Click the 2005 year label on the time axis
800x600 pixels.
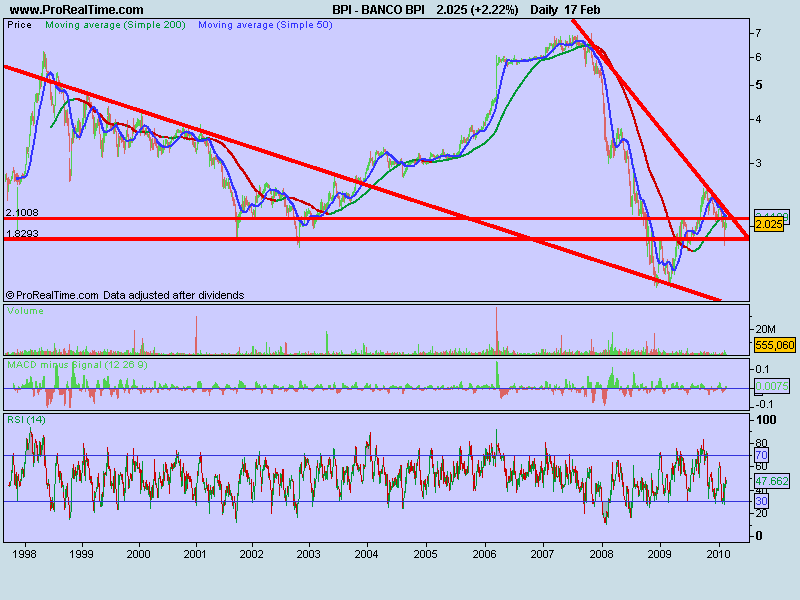pyautogui.click(x=426, y=554)
